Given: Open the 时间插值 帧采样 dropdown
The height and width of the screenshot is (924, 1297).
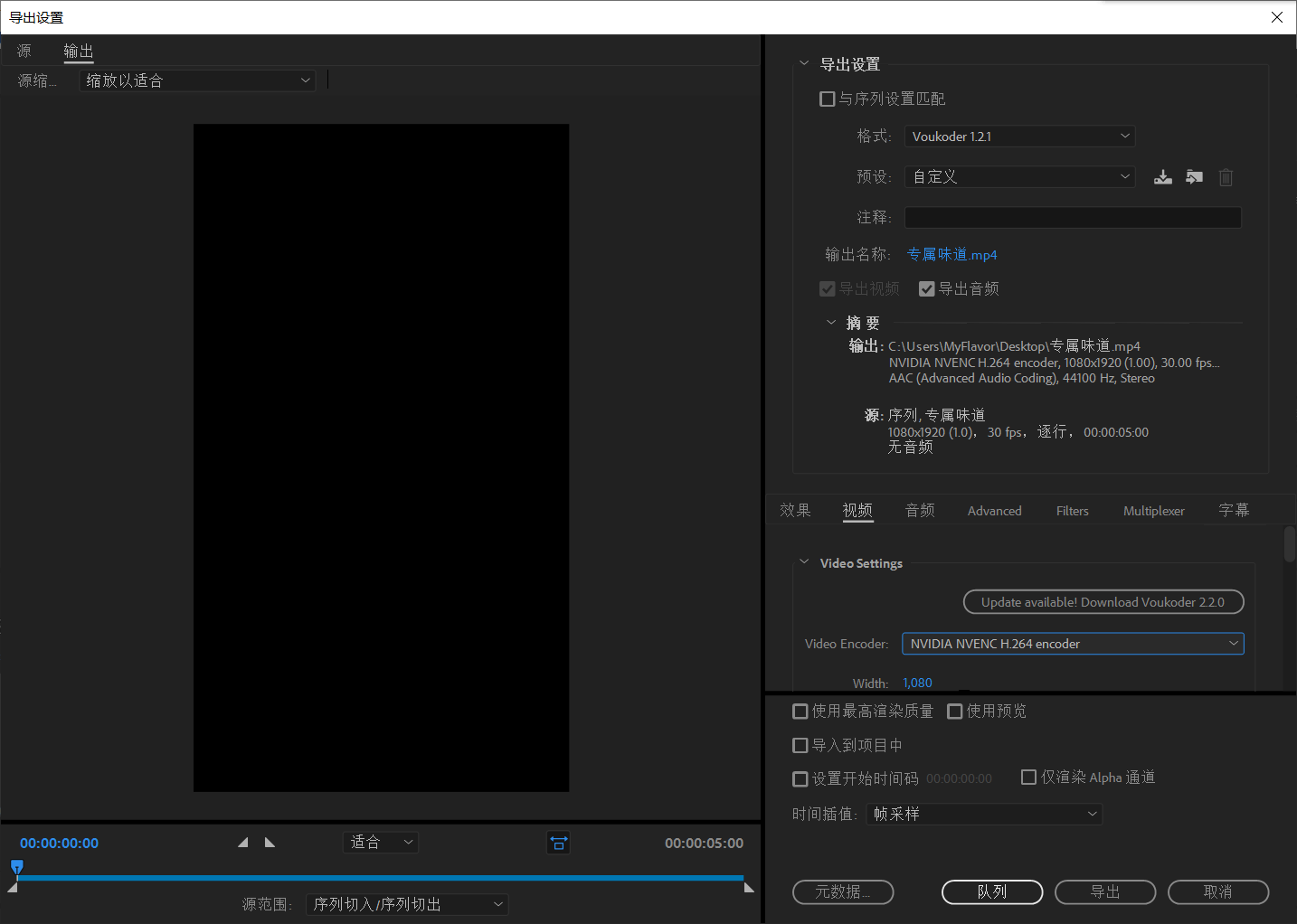Looking at the screenshot, I should coord(984,814).
